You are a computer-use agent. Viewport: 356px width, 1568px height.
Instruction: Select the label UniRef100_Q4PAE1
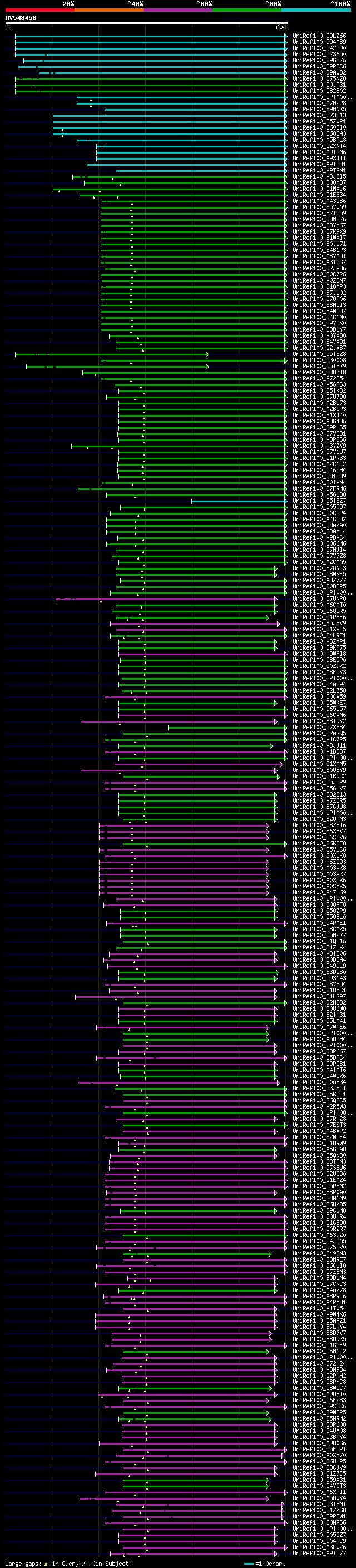(x=319, y=924)
